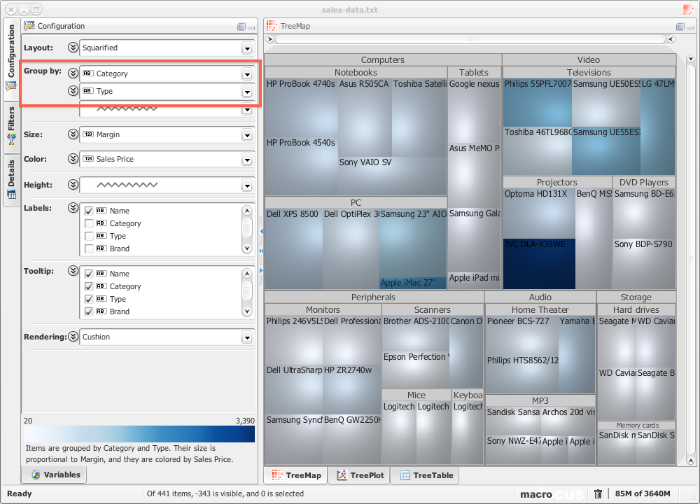Uncheck Name in the Labels list

tap(89, 211)
